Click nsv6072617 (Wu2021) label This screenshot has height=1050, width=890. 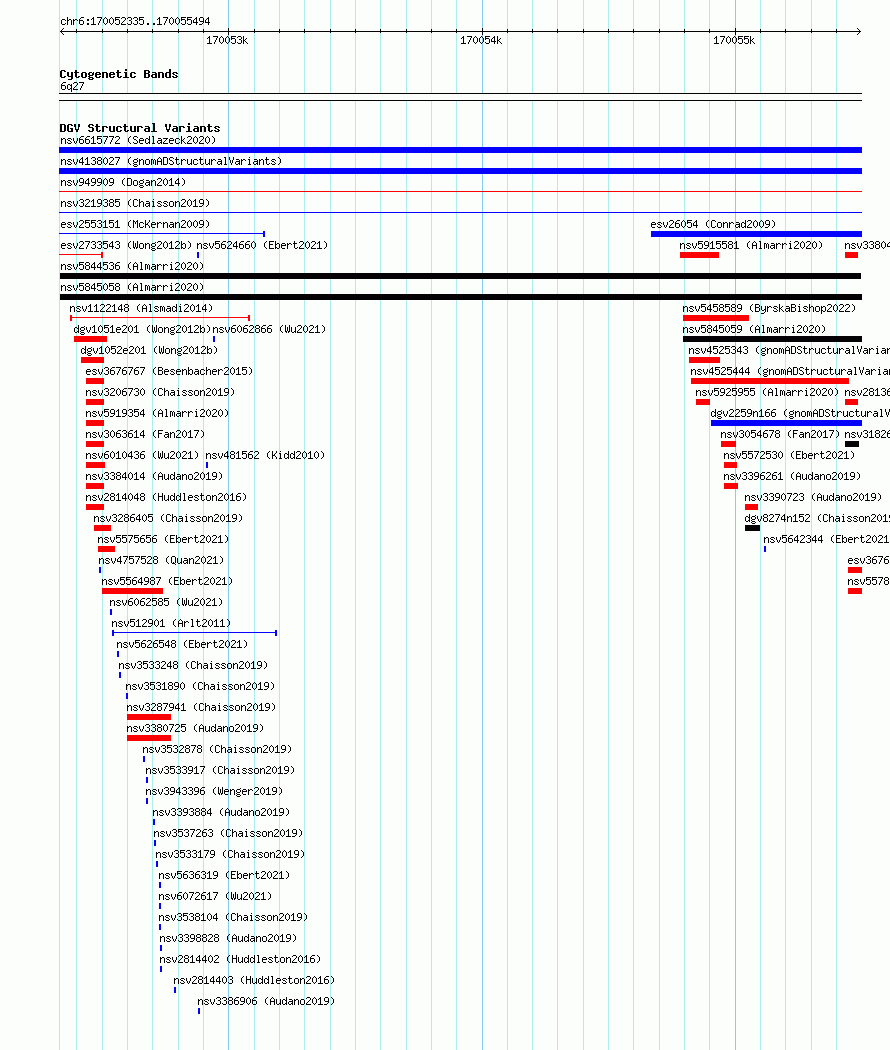coord(215,896)
